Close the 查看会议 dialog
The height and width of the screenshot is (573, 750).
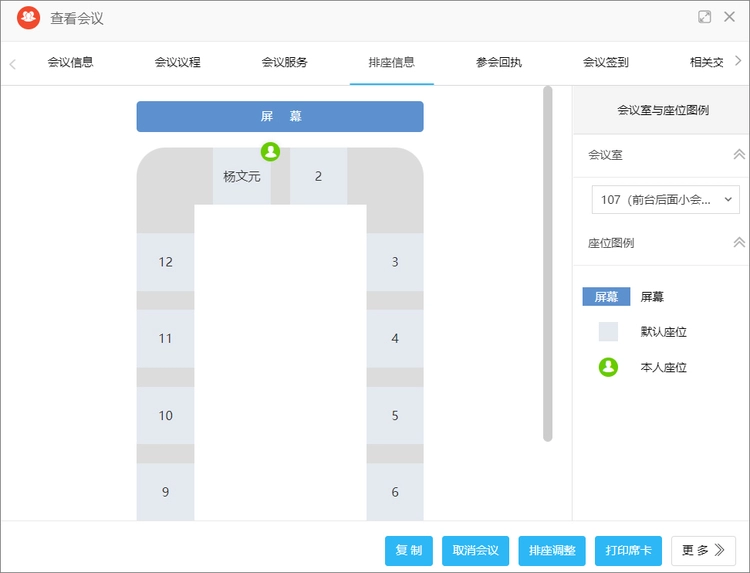[729, 17]
